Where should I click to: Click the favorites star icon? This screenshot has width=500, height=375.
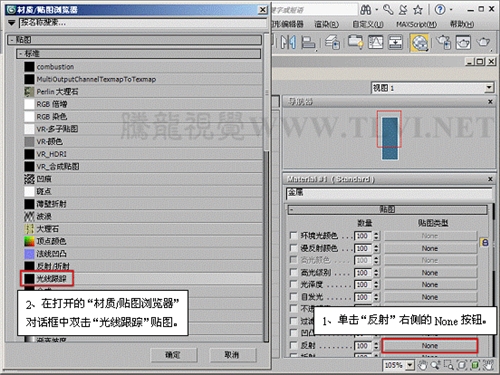(418, 10)
